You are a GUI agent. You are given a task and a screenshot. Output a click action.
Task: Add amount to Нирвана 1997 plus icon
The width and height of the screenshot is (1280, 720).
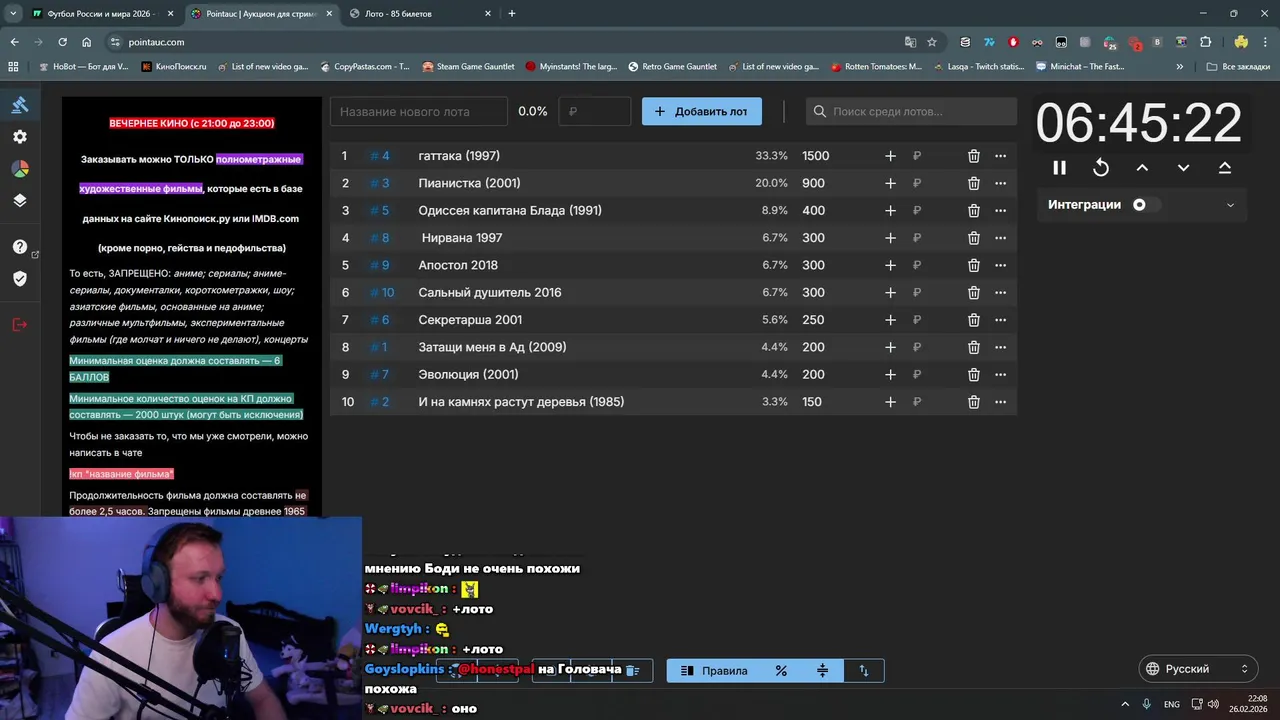(x=890, y=238)
